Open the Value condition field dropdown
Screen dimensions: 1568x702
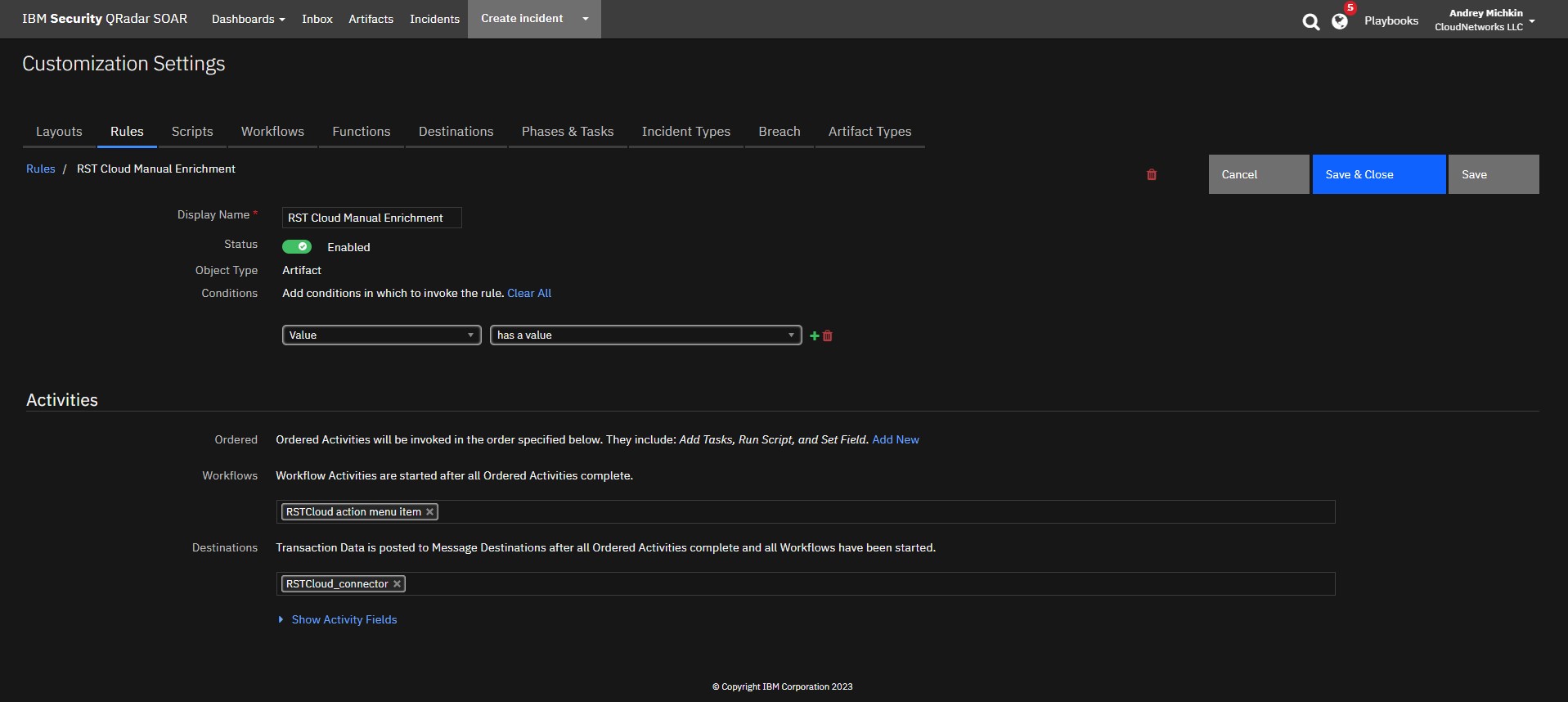pos(382,335)
